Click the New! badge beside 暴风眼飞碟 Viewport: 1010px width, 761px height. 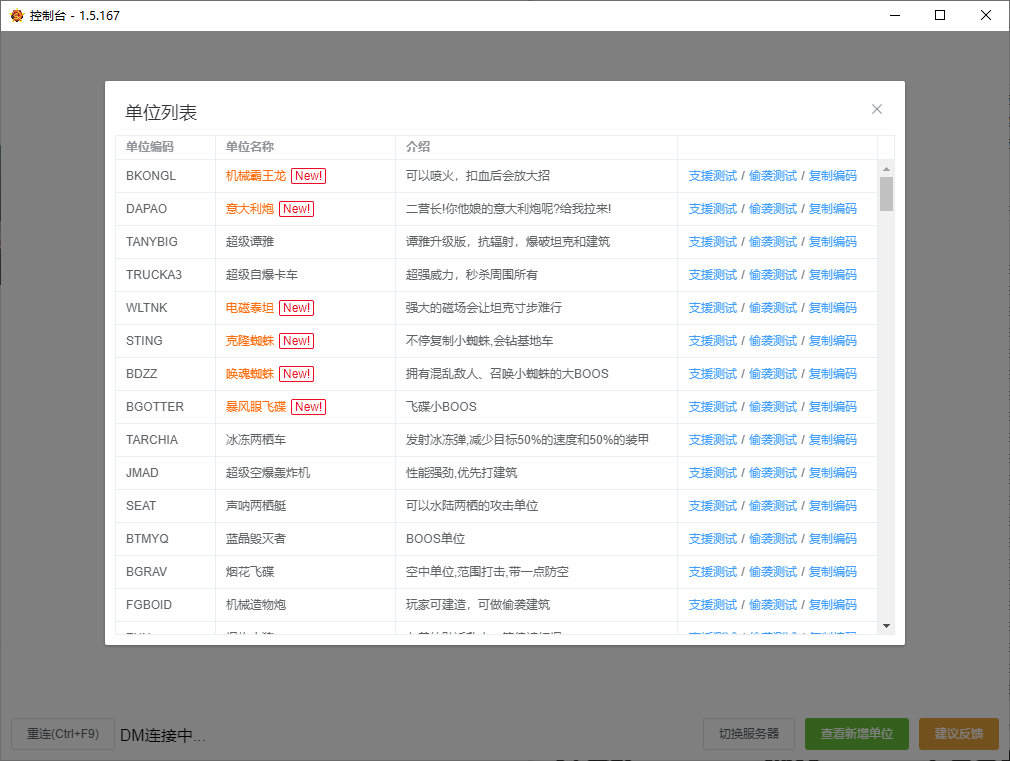[307, 406]
